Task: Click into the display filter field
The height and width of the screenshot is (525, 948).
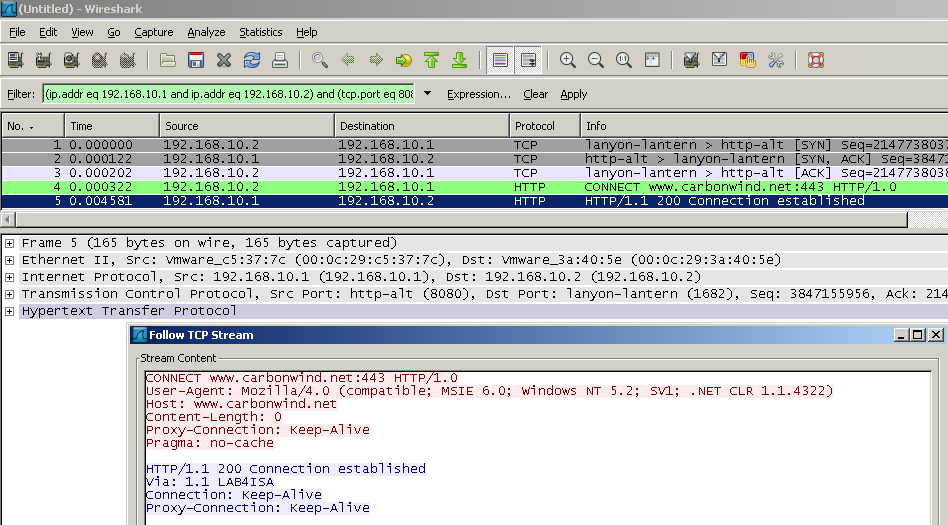Action: [x=229, y=94]
